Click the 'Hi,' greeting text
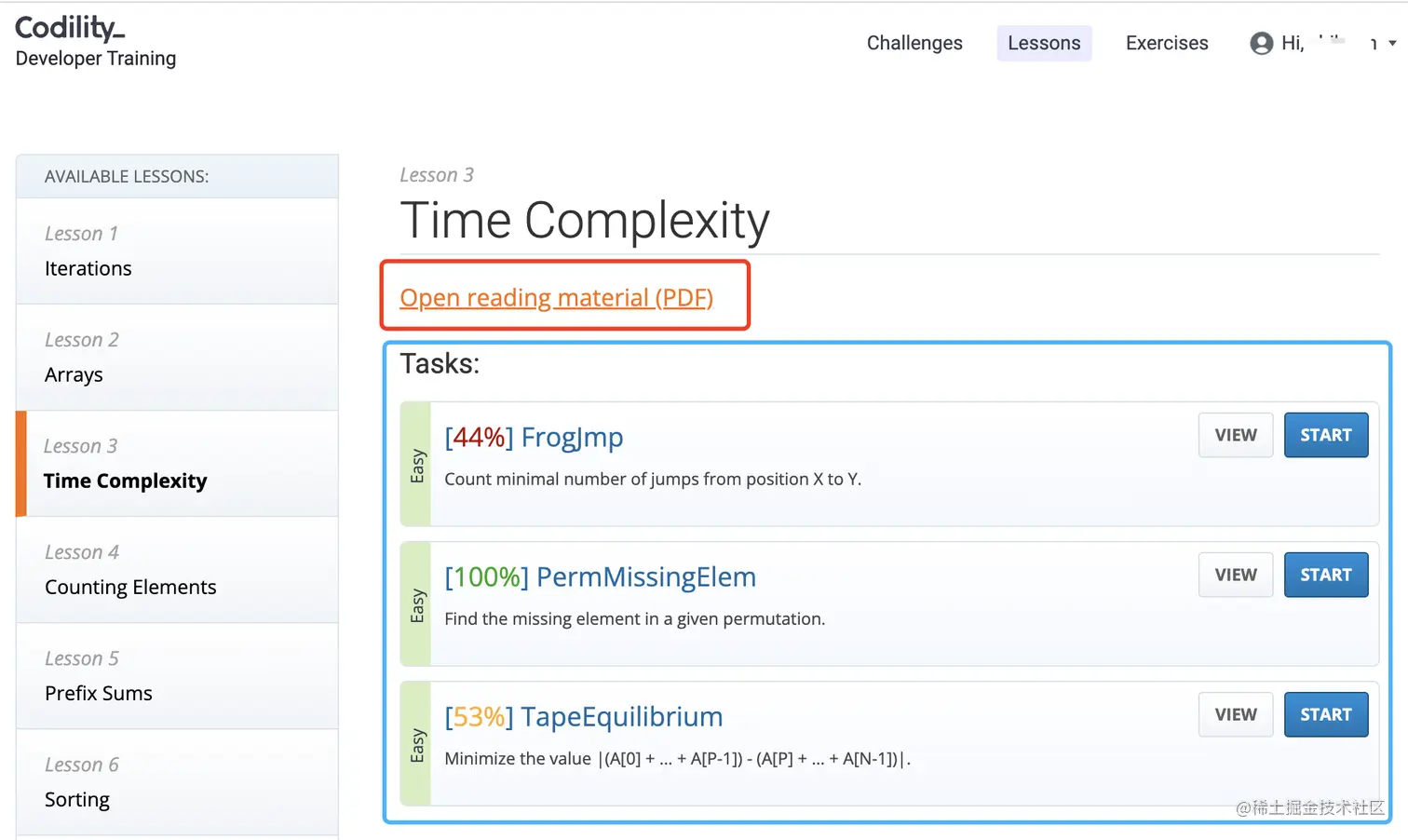 pyautogui.click(x=1293, y=43)
